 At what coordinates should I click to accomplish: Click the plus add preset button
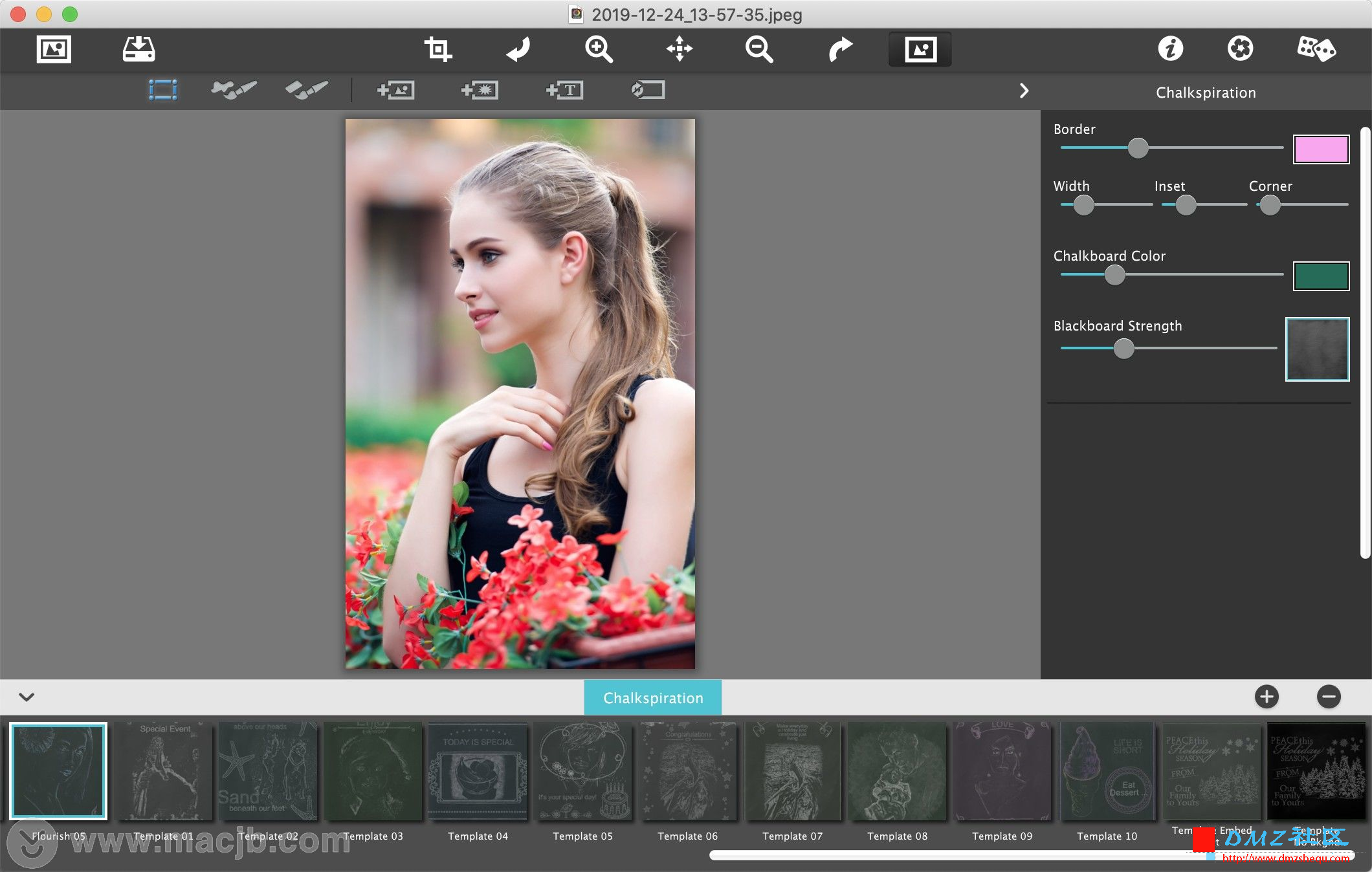coord(1267,697)
